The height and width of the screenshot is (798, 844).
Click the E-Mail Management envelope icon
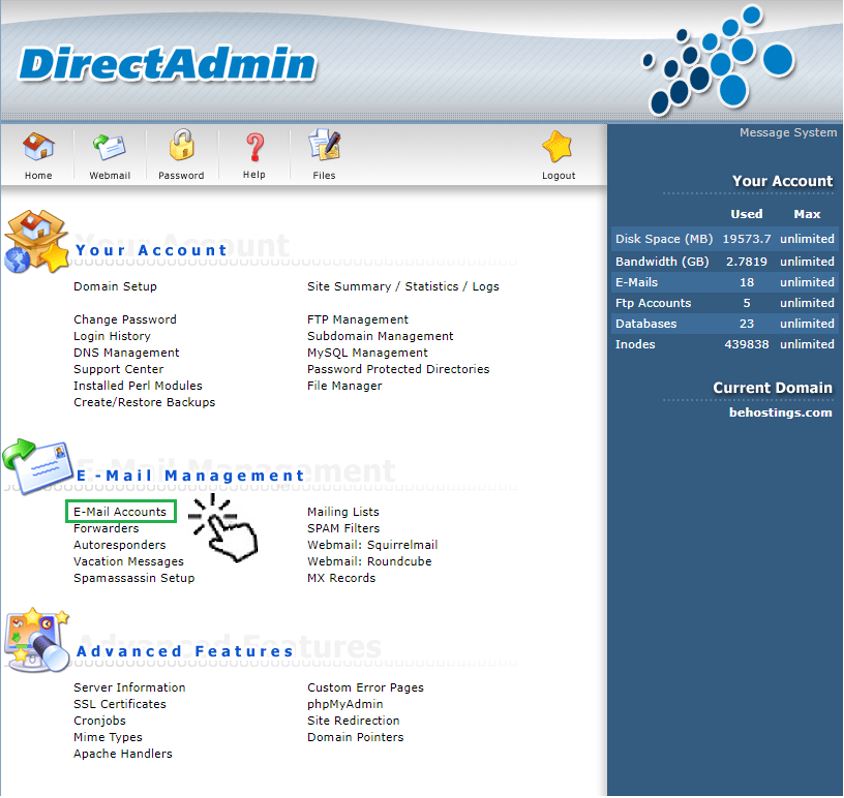(38, 465)
